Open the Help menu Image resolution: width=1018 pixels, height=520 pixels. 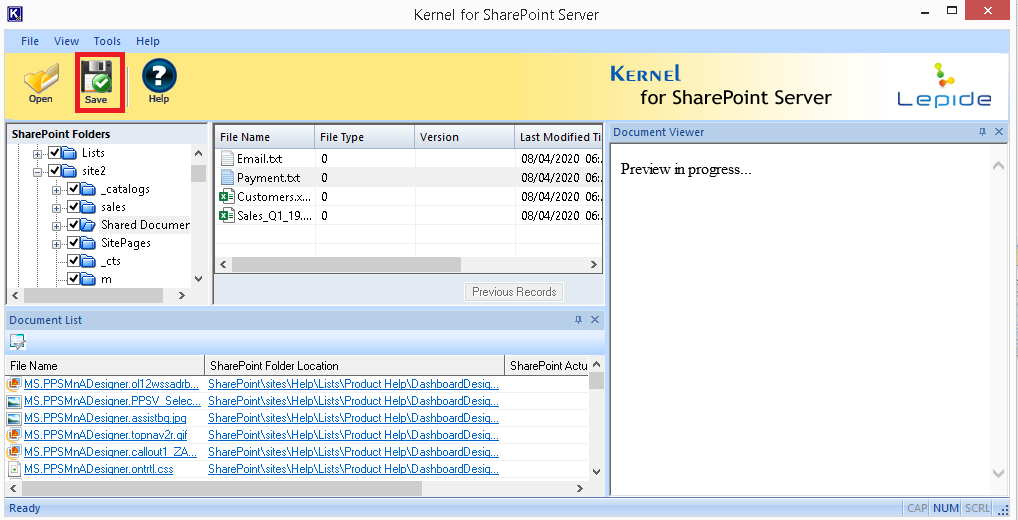(x=147, y=41)
